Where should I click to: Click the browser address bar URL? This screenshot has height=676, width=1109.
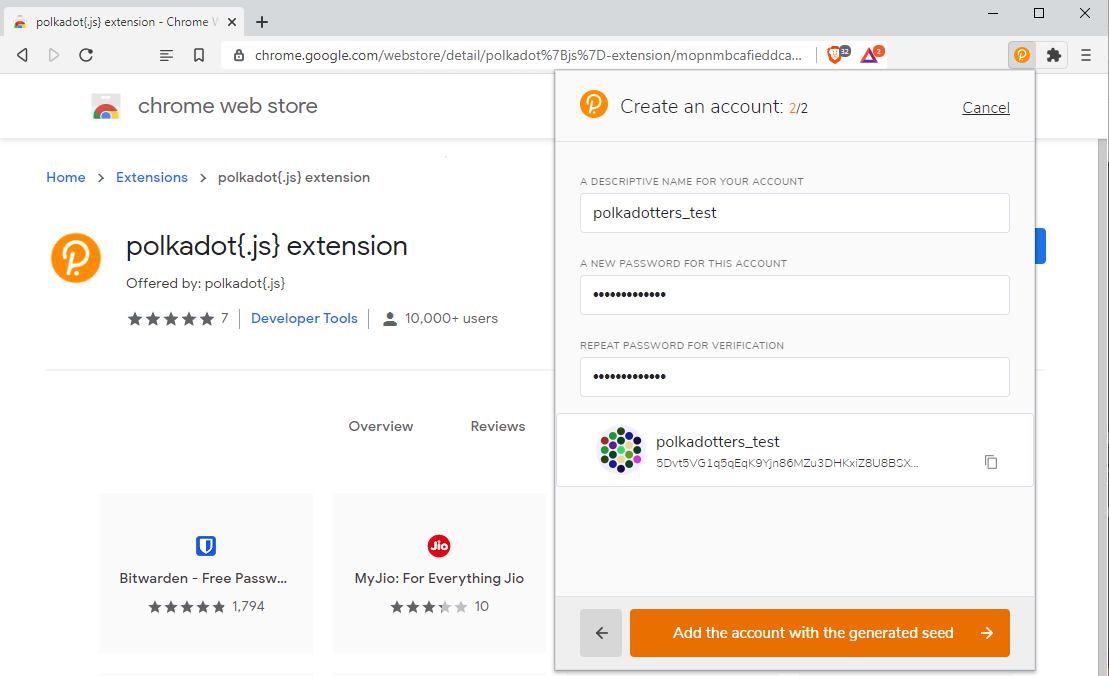point(528,55)
